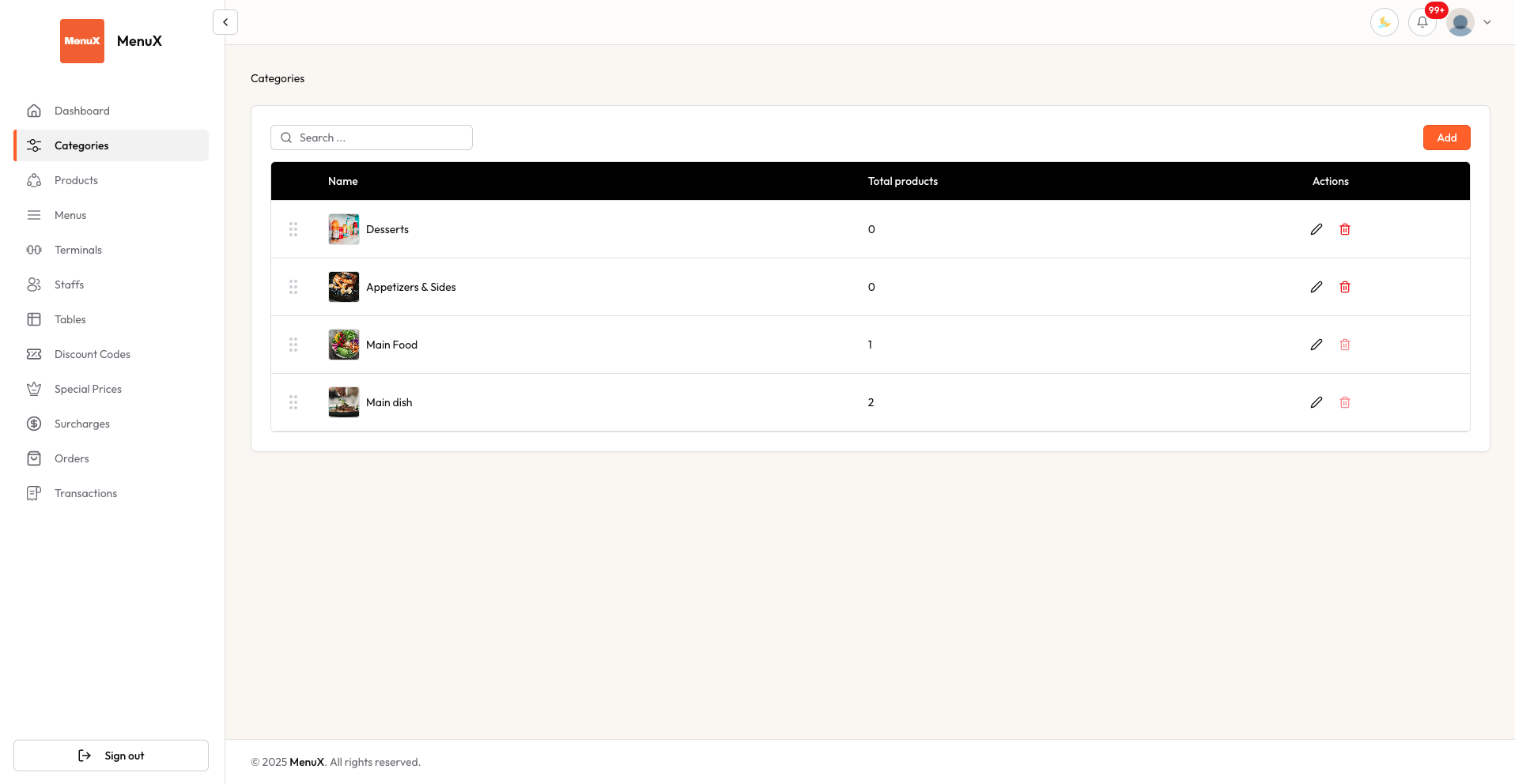Click the Categories page heading

click(x=278, y=78)
